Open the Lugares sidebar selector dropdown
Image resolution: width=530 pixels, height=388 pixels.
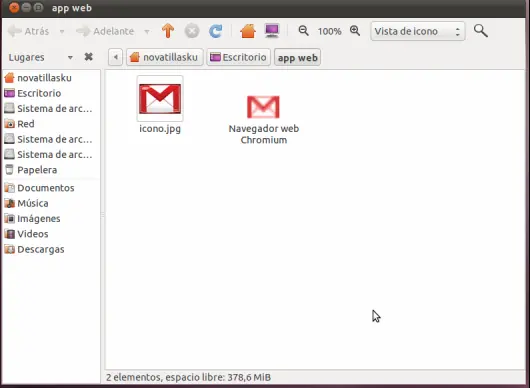70,57
